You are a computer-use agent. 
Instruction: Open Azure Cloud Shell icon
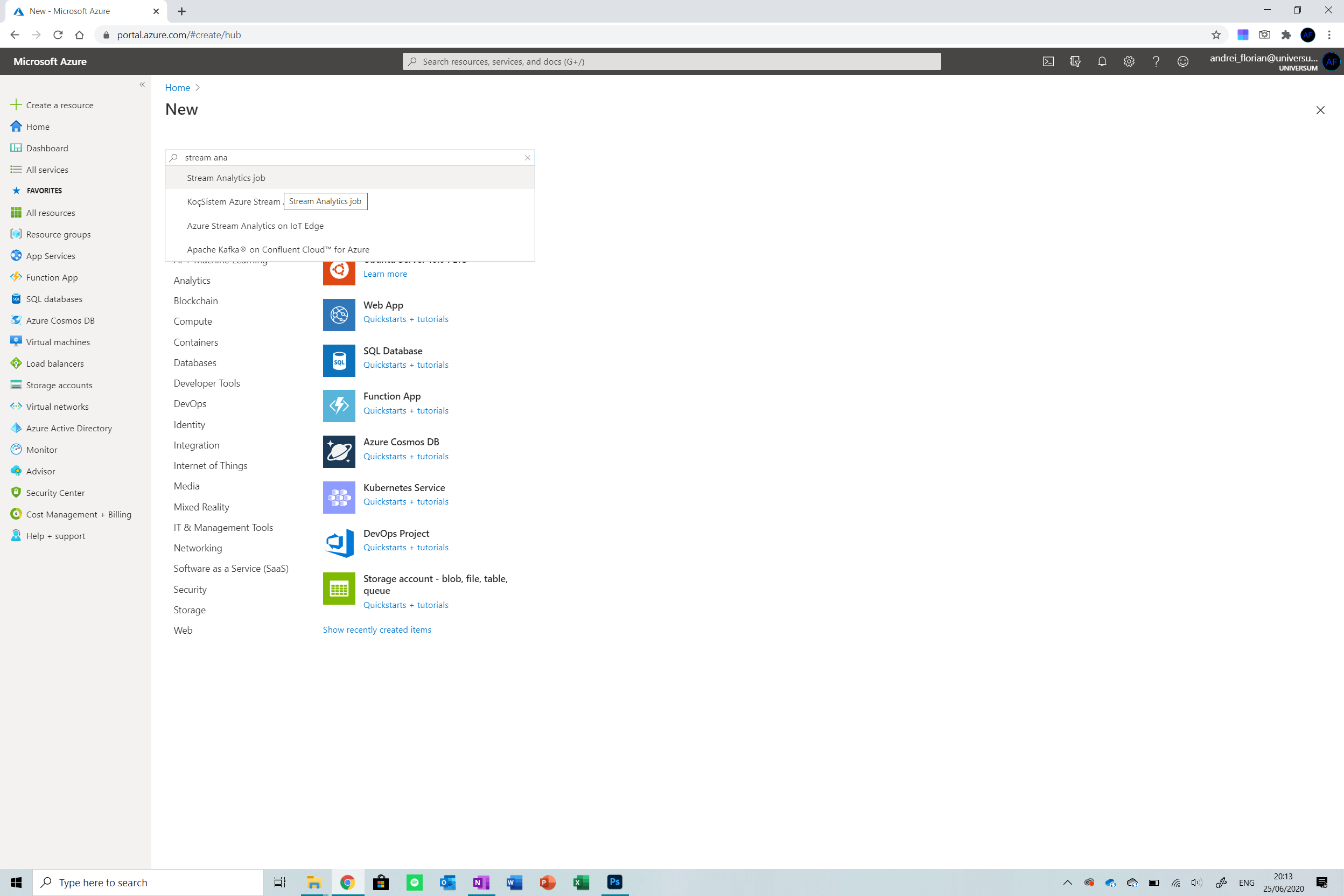pos(1048,61)
